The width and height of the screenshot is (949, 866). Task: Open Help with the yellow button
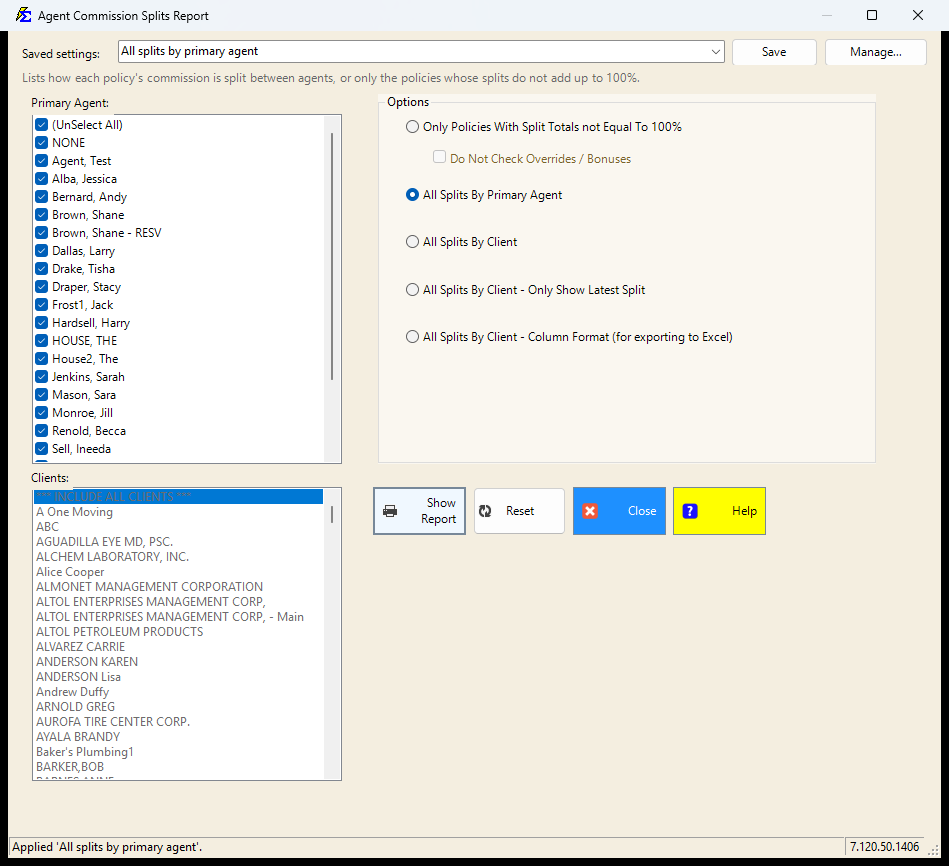pyautogui.click(x=719, y=511)
